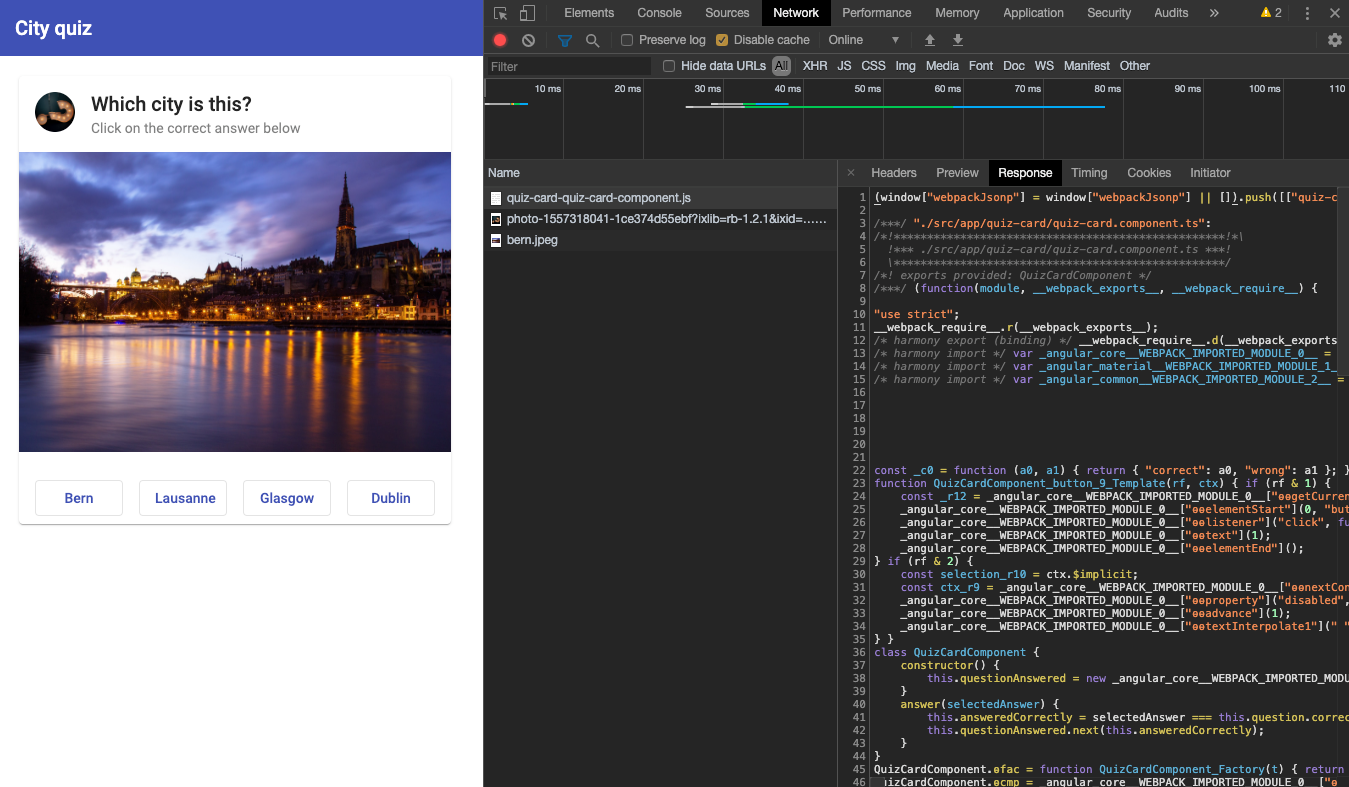Open search within network requests
Screen dimensions: 1349x787
tap(594, 40)
